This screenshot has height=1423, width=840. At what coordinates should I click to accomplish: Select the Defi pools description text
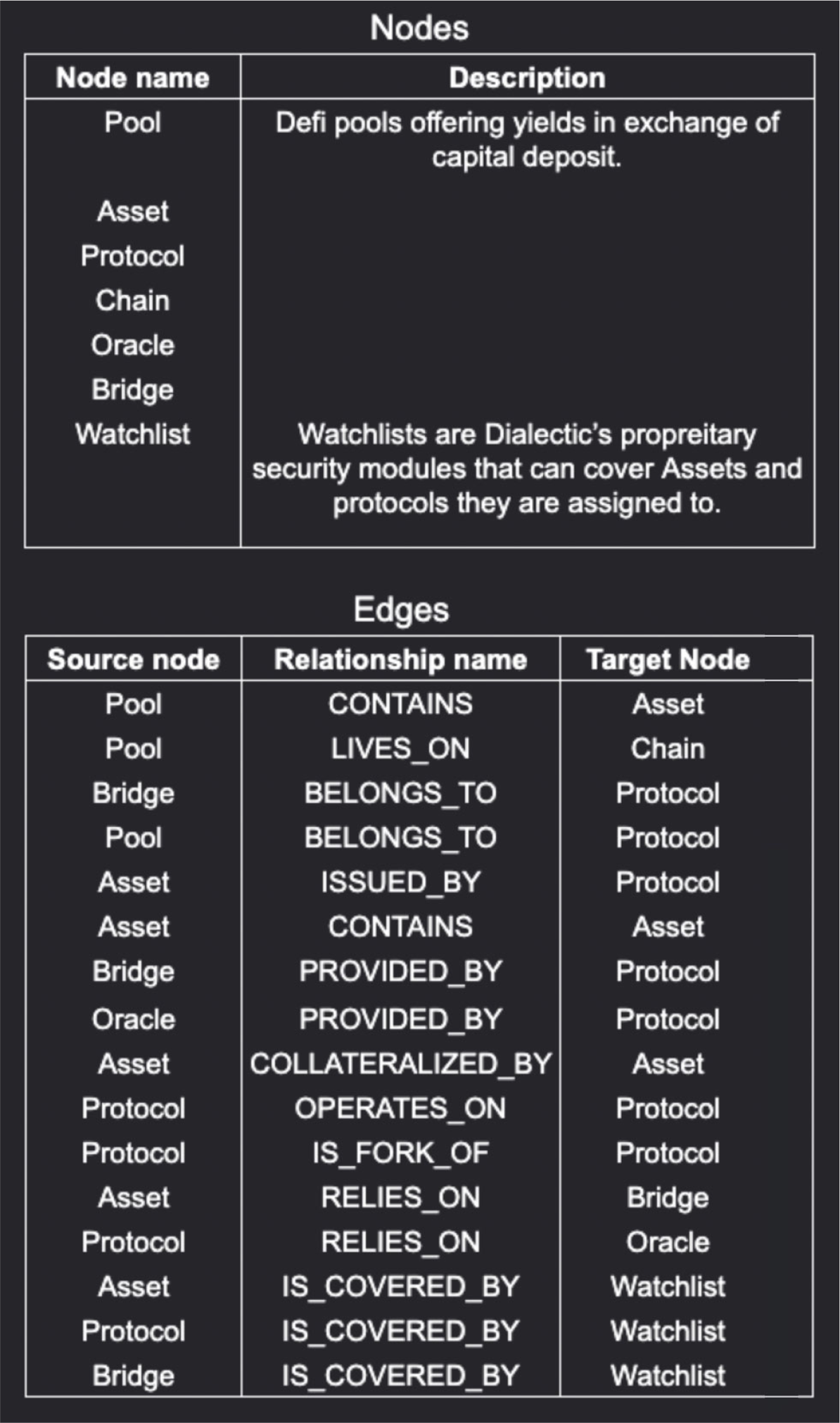[527, 139]
